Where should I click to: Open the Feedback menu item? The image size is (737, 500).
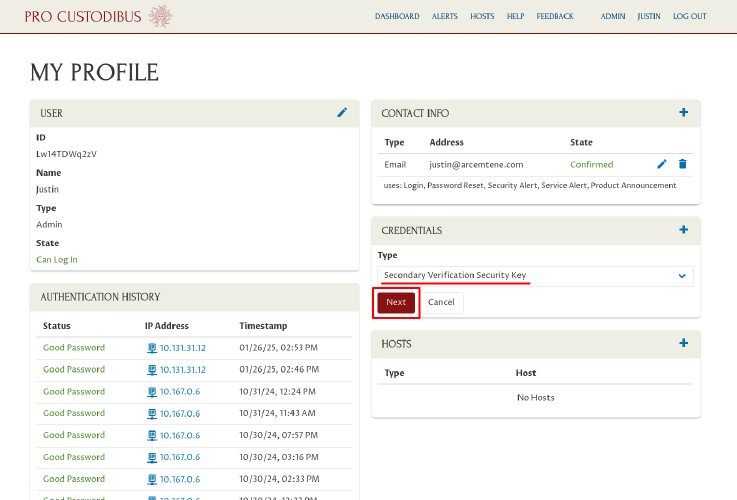555,16
